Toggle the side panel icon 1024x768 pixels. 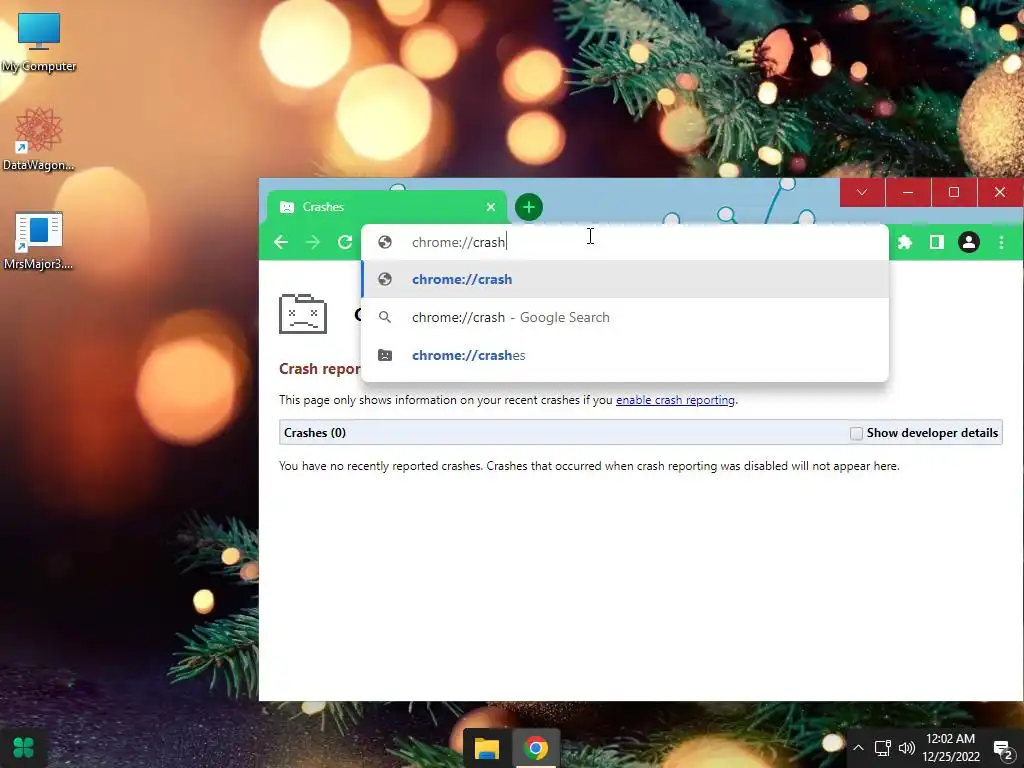936,242
